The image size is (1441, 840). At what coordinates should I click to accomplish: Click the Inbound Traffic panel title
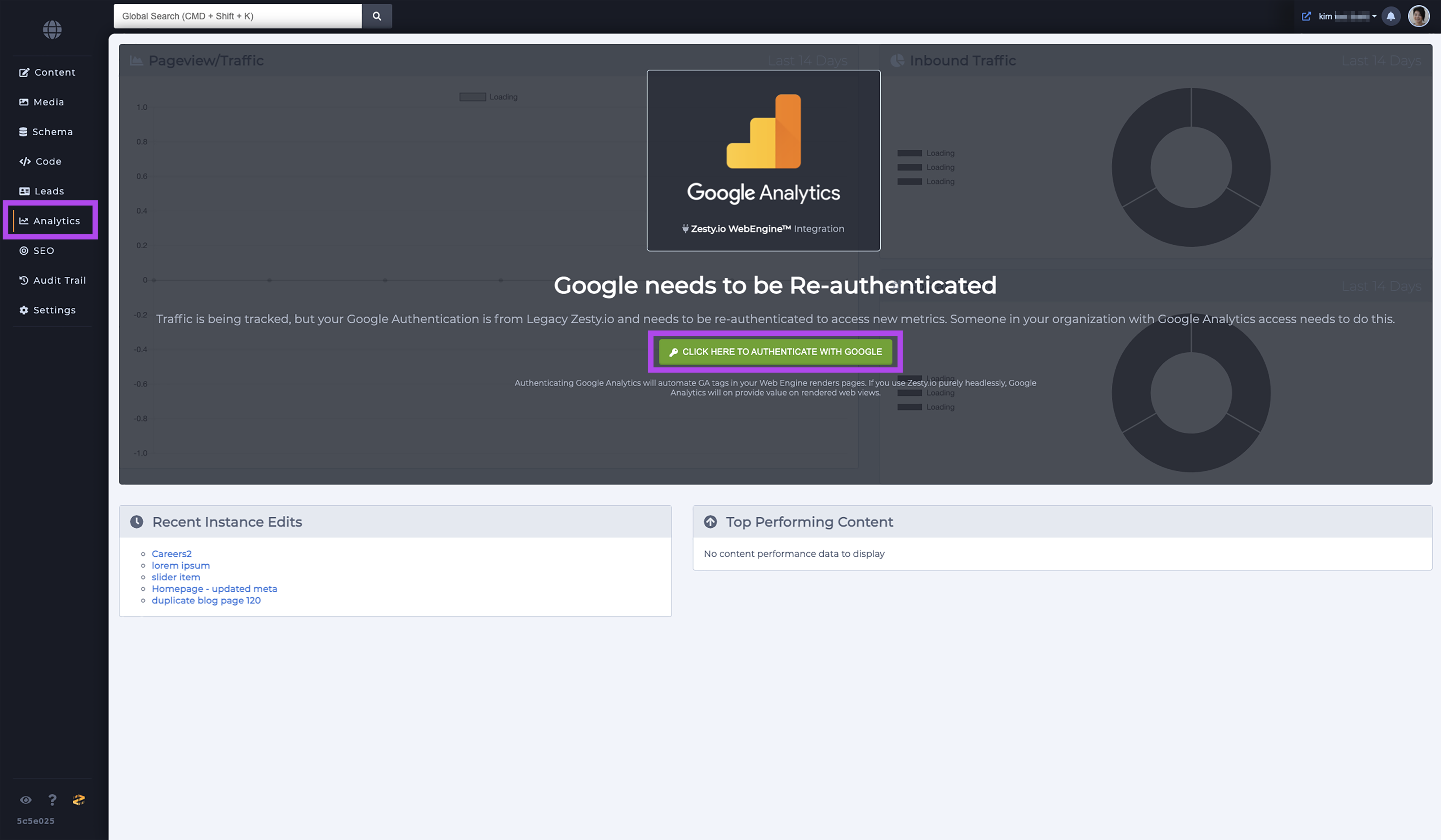coord(963,61)
